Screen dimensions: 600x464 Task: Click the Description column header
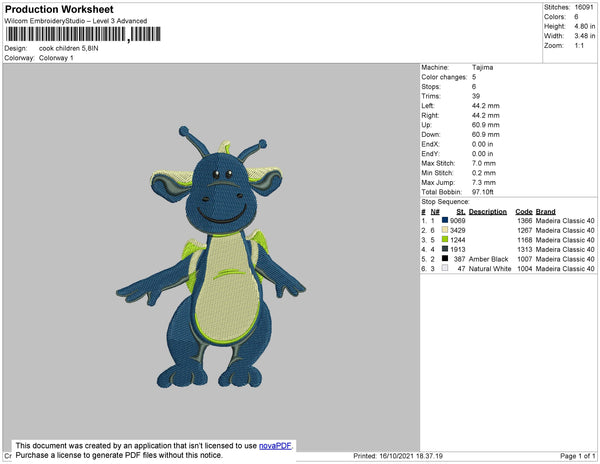(x=488, y=212)
